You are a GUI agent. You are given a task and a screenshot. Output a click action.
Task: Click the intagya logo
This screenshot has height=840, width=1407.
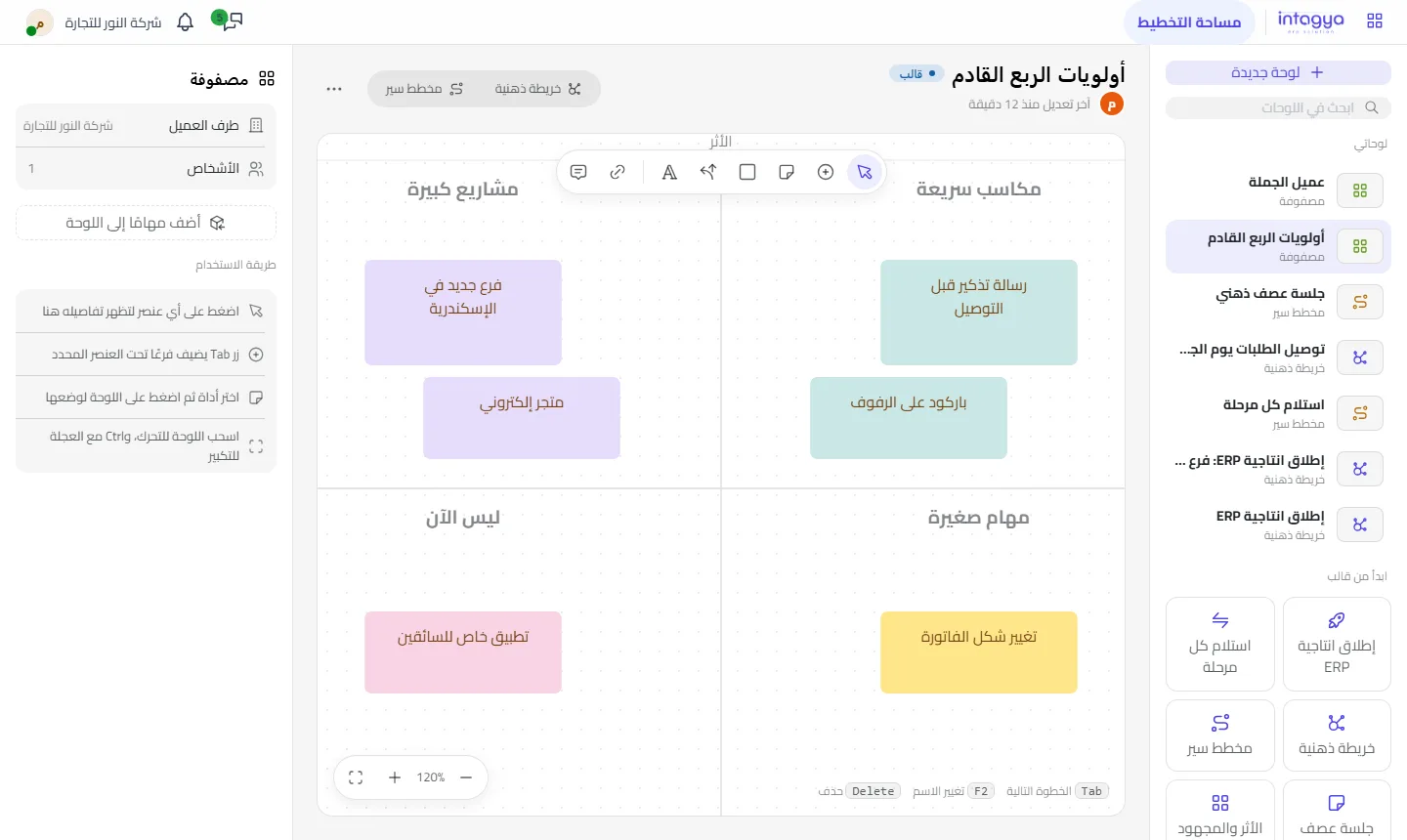(1310, 21)
